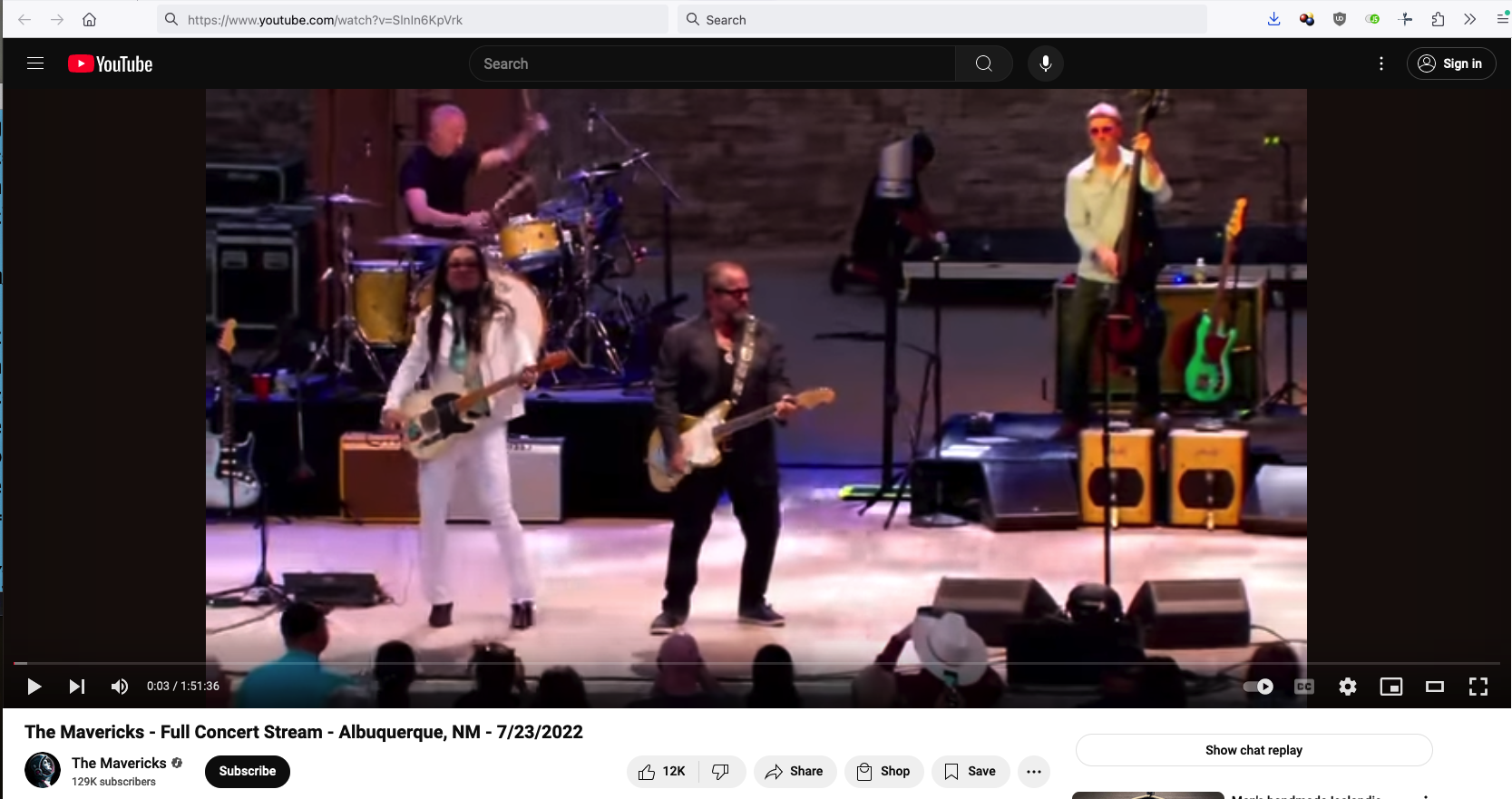Open the browser extensions puzzle icon
Screen dimensions: 1512x799
[1438, 19]
